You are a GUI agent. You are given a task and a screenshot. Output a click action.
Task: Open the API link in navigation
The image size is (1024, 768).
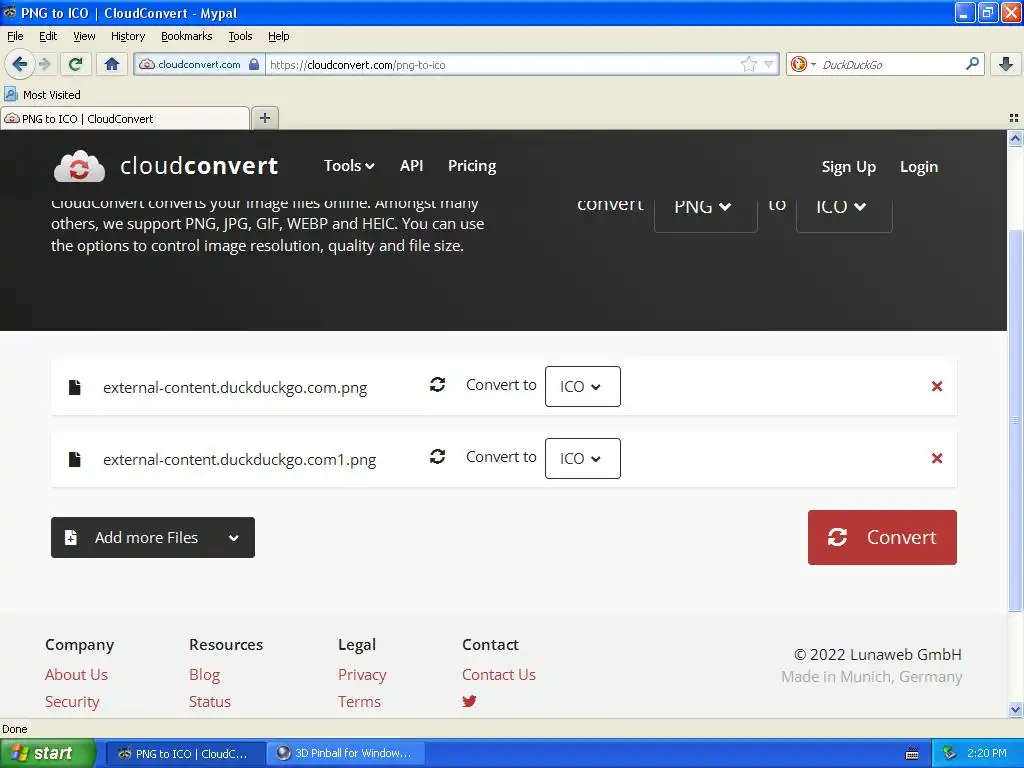pos(411,166)
